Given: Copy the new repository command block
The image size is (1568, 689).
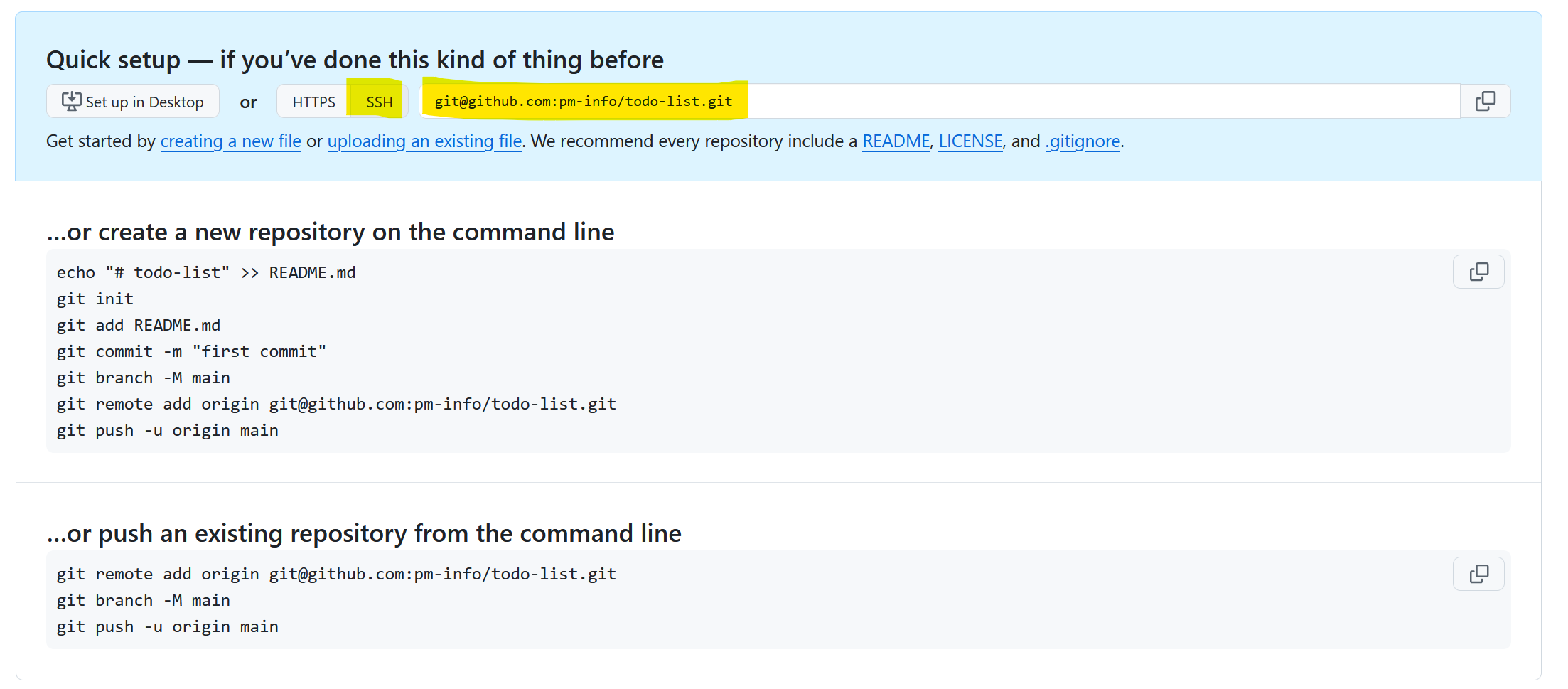Looking at the screenshot, I should pyautogui.click(x=1478, y=272).
